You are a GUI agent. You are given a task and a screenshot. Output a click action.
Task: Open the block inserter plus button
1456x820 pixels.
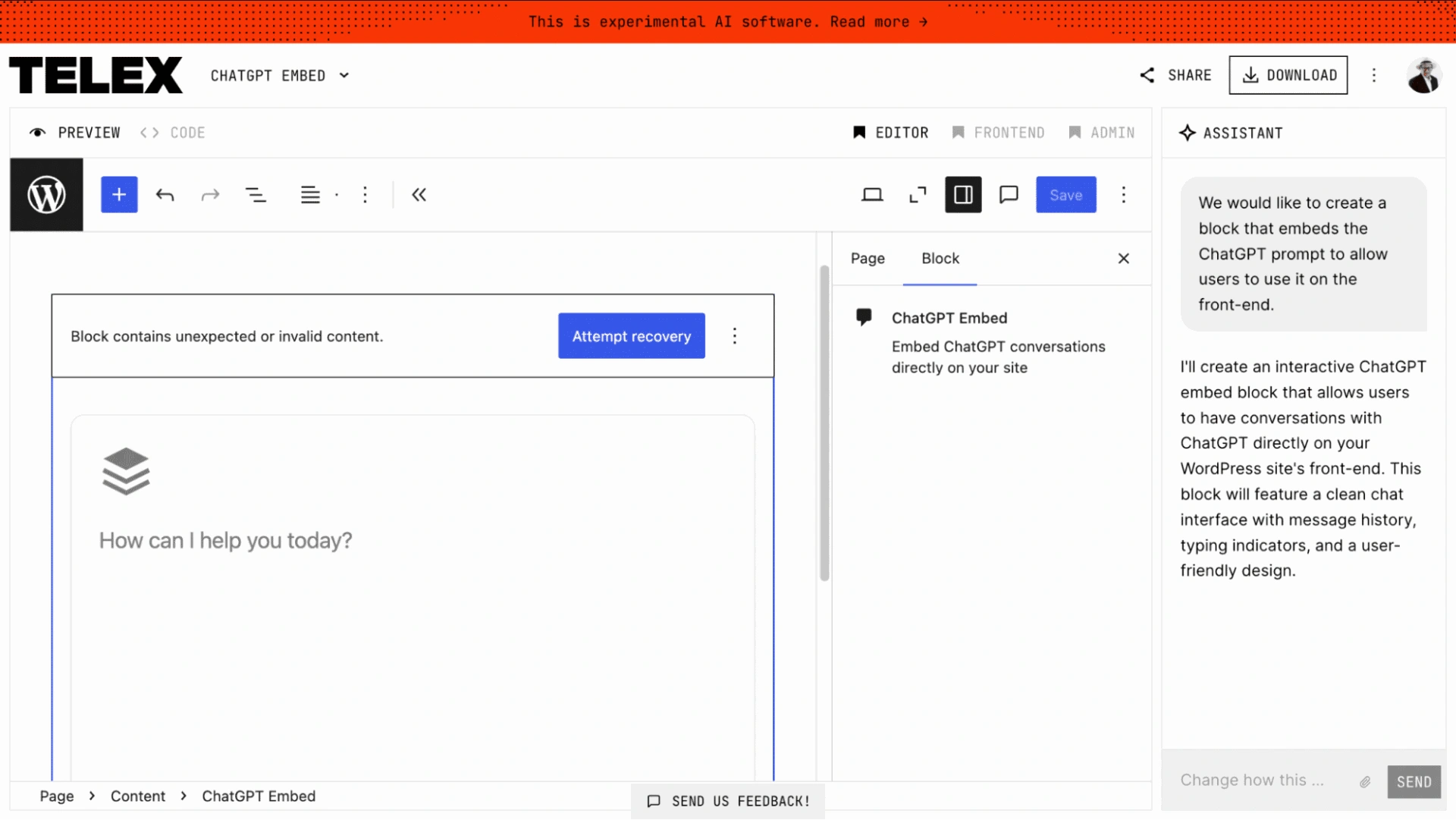point(119,195)
